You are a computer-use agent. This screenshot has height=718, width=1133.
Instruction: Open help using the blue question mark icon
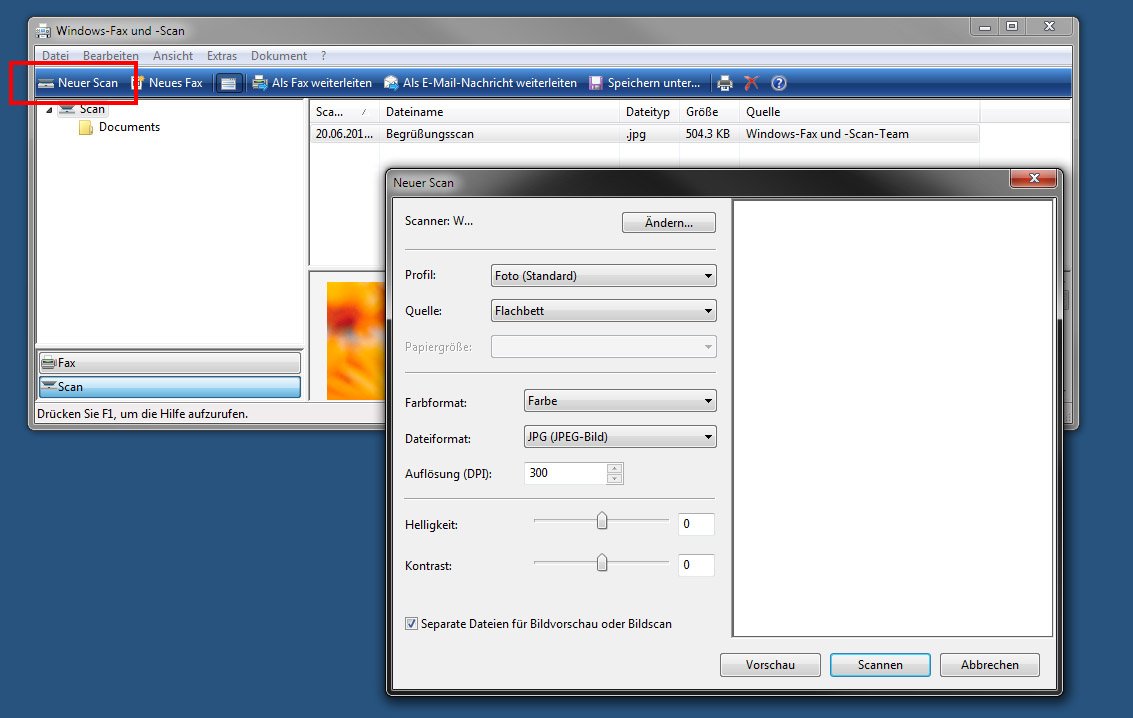[x=780, y=83]
